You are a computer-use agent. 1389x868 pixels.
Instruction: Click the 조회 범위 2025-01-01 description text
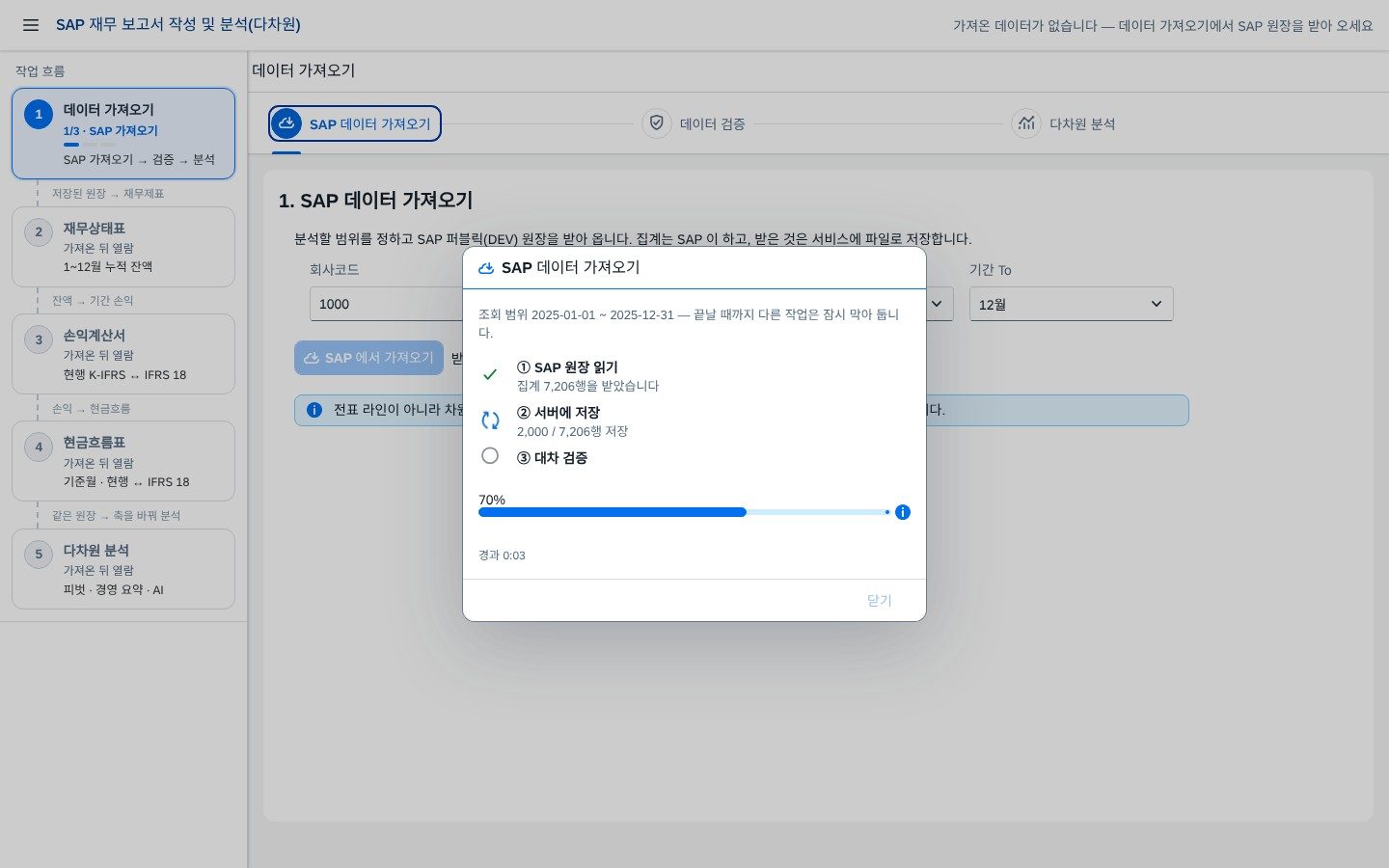689,323
